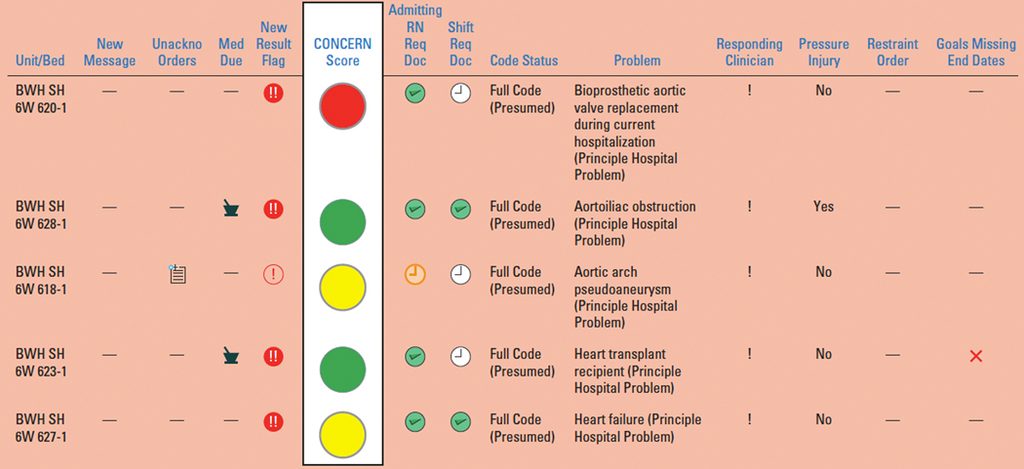This screenshot has width=1024, height=469.
Task: Click responding clinician exclamation for bed 627-1
Action: pyautogui.click(x=750, y=419)
